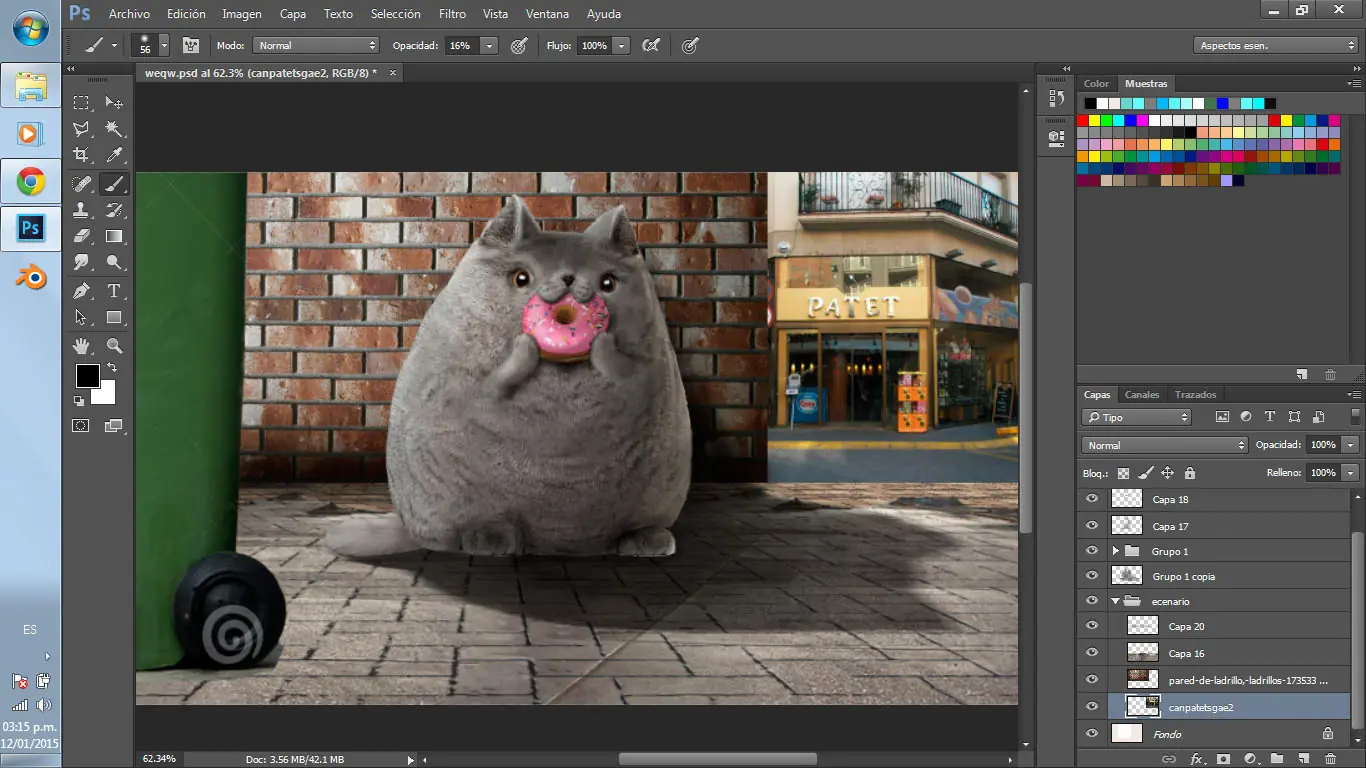Viewport: 1366px width, 768px height.
Task: Toggle pressure for opacity in options bar
Action: 519,46
